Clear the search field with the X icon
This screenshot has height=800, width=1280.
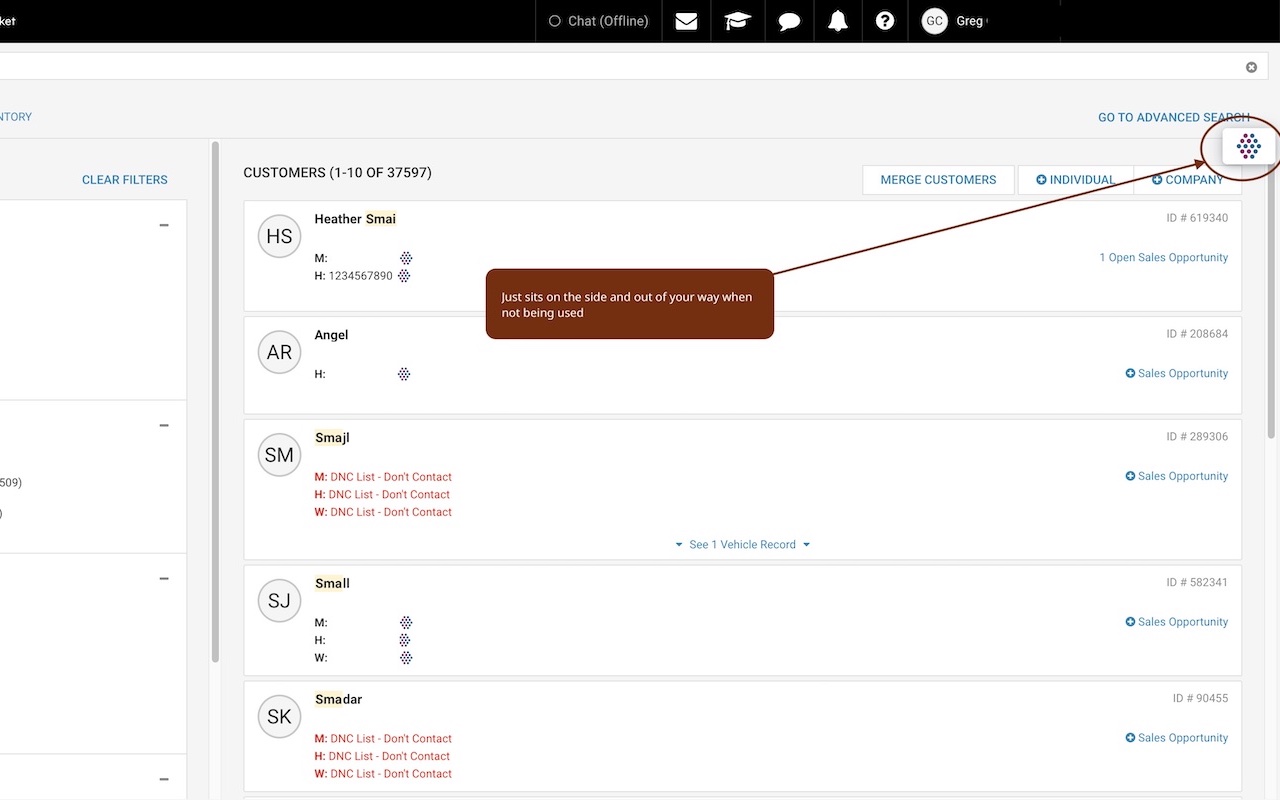coord(1251,67)
